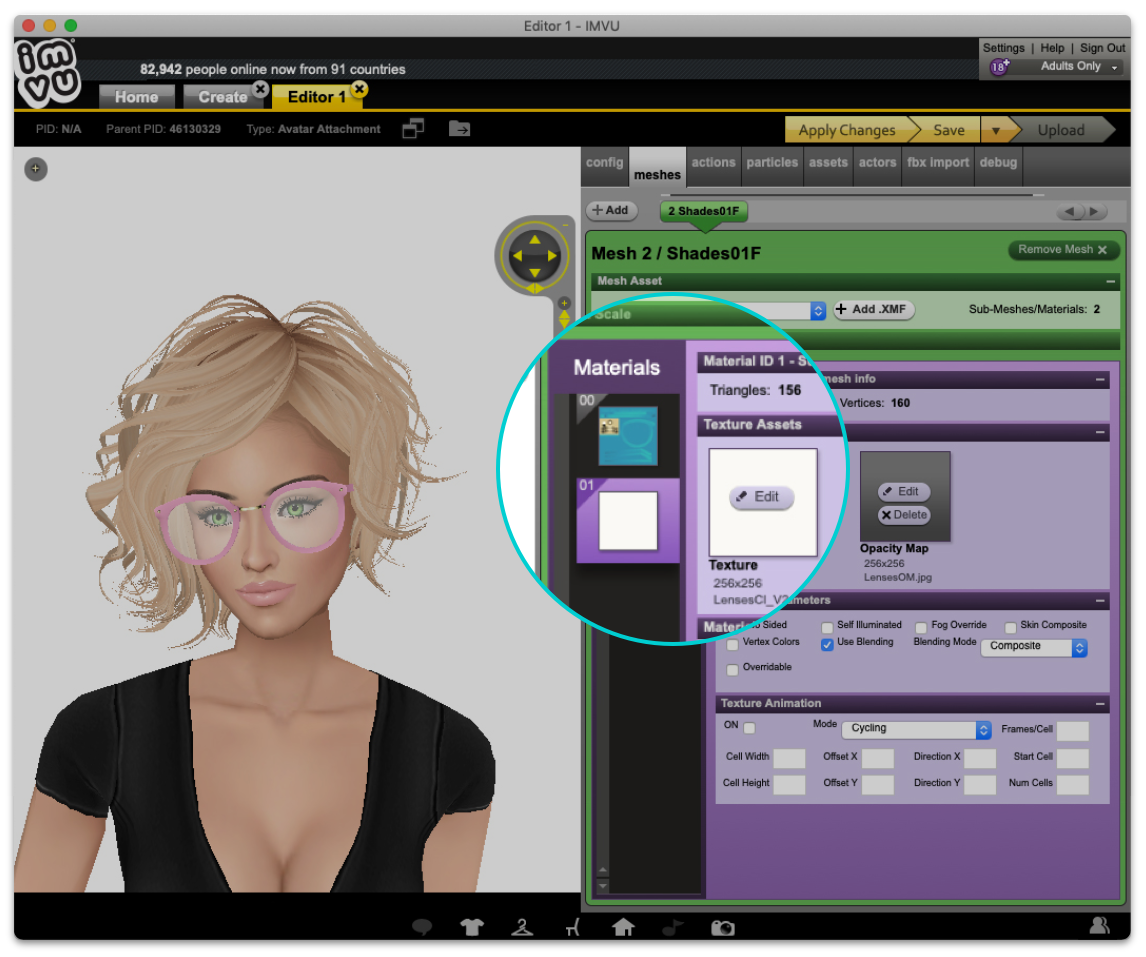Screen dimensions: 1146x957
Task: Switch to the config tab
Action: click(x=604, y=162)
